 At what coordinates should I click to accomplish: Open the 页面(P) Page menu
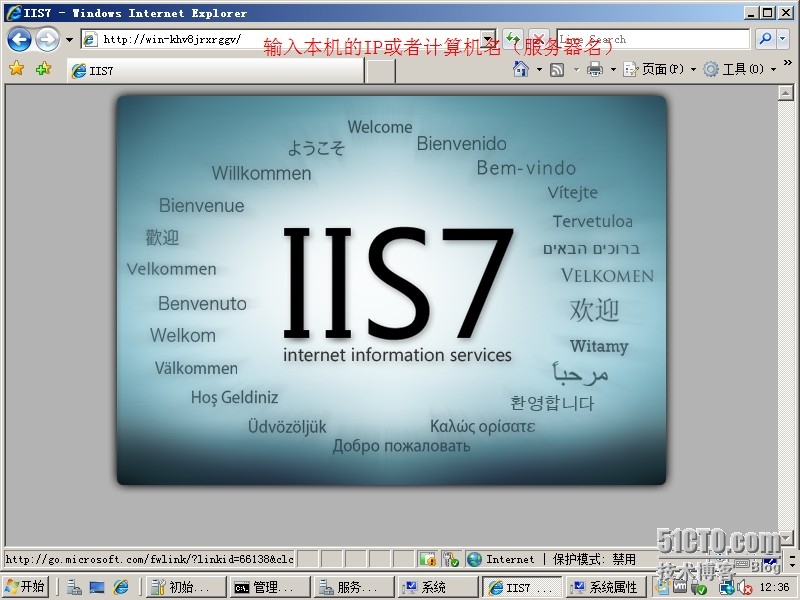click(659, 69)
